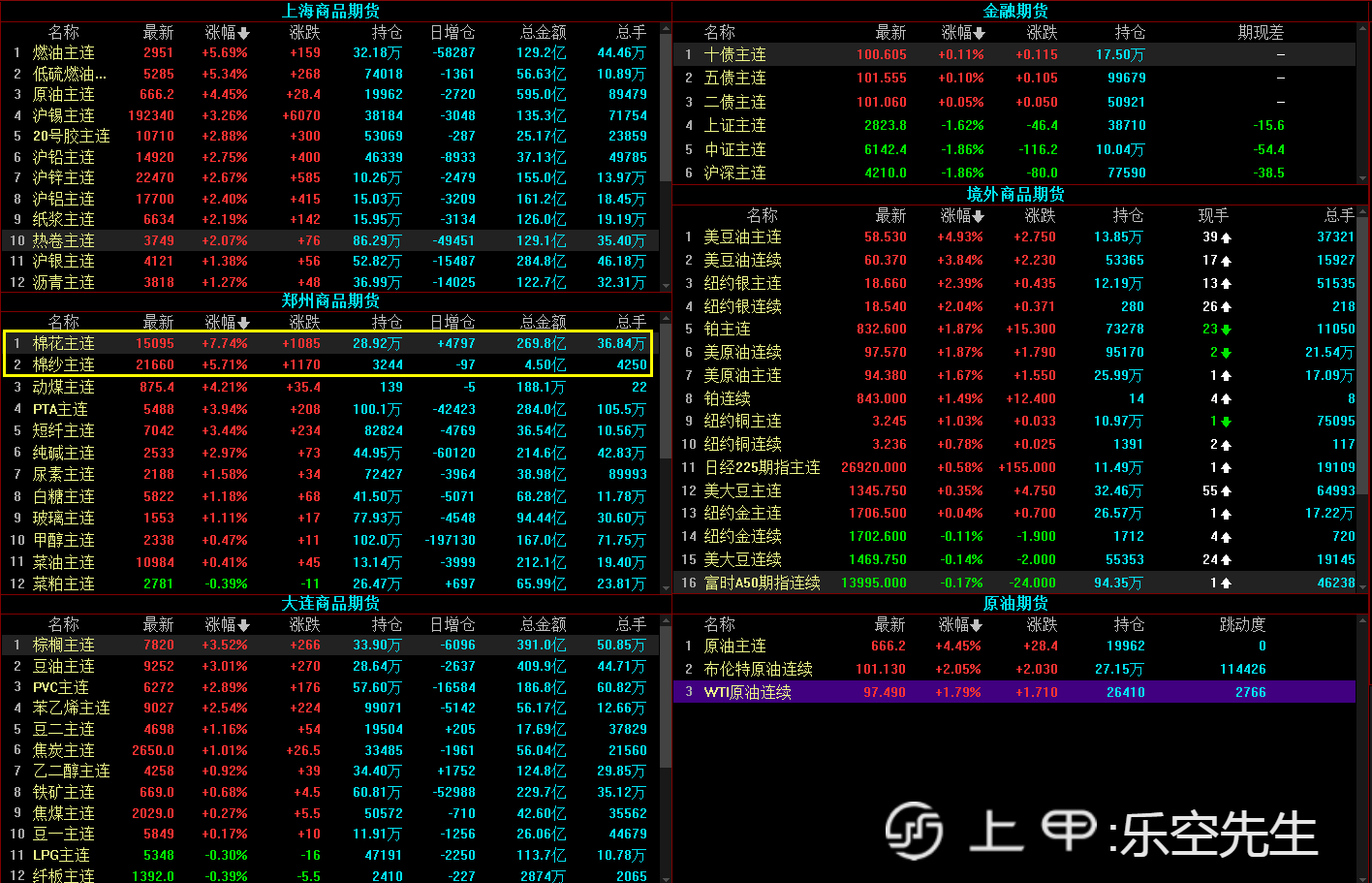Click the 现手 up-arrow in 富时A50期指连续 row
Screen dimensions: 1372x883
click(1227, 583)
